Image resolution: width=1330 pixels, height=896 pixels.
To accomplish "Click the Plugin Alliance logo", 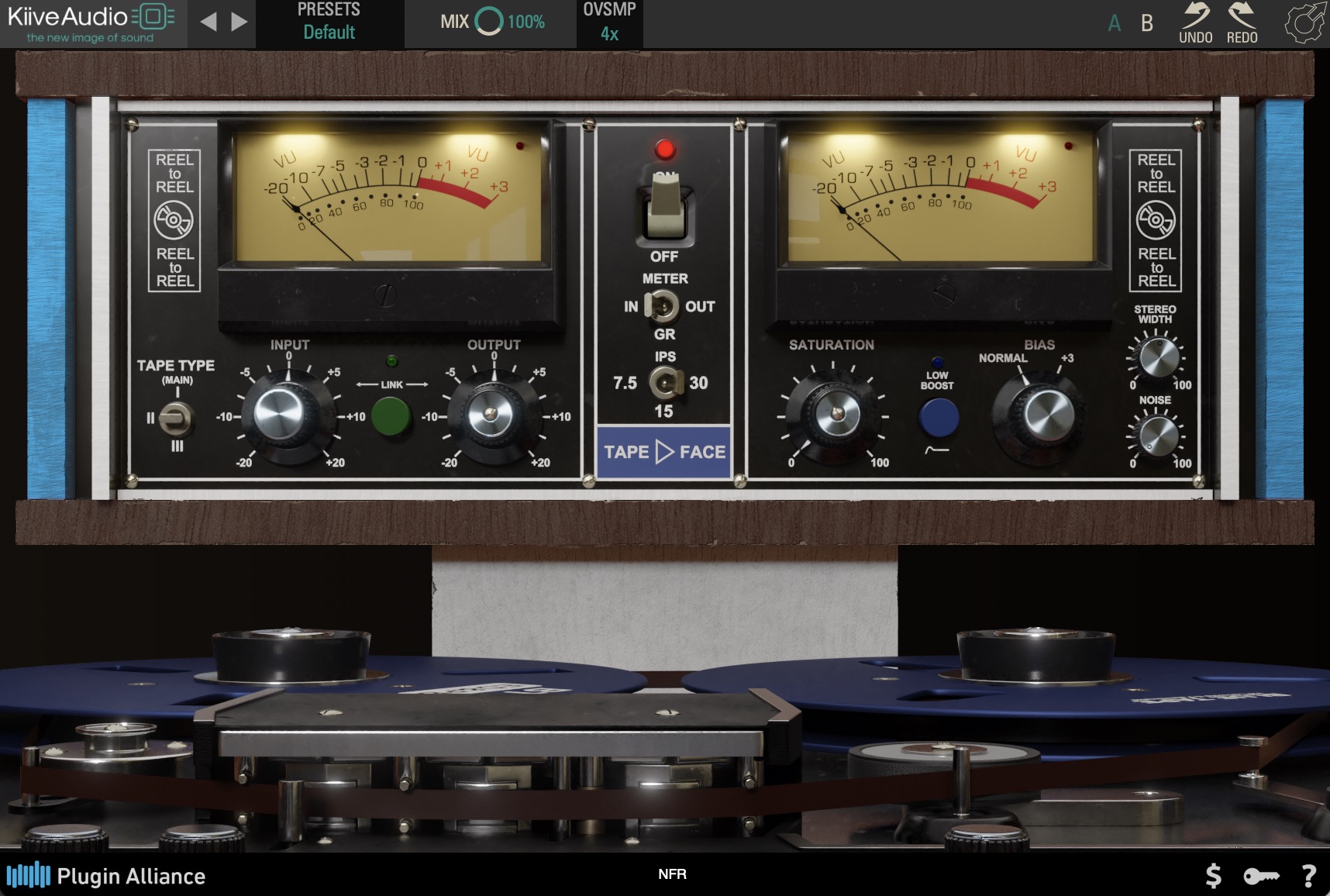I will click(106, 876).
